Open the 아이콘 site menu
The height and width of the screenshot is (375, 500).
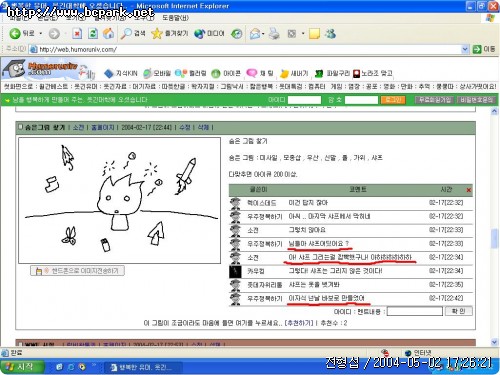point(226,73)
